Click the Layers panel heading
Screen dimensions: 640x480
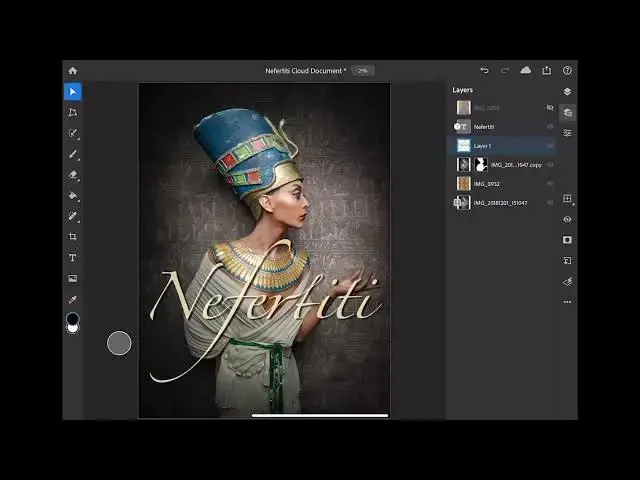(462, 90)
